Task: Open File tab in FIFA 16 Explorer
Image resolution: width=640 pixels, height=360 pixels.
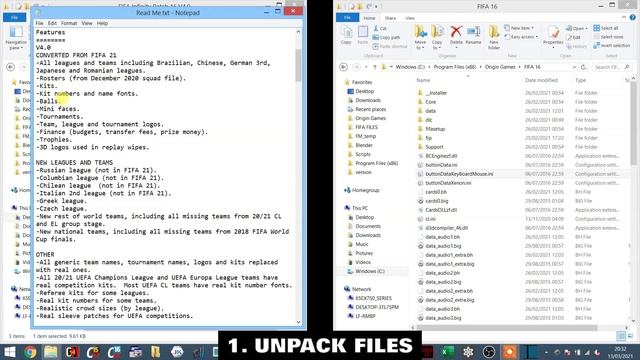Action: (347, 18)
